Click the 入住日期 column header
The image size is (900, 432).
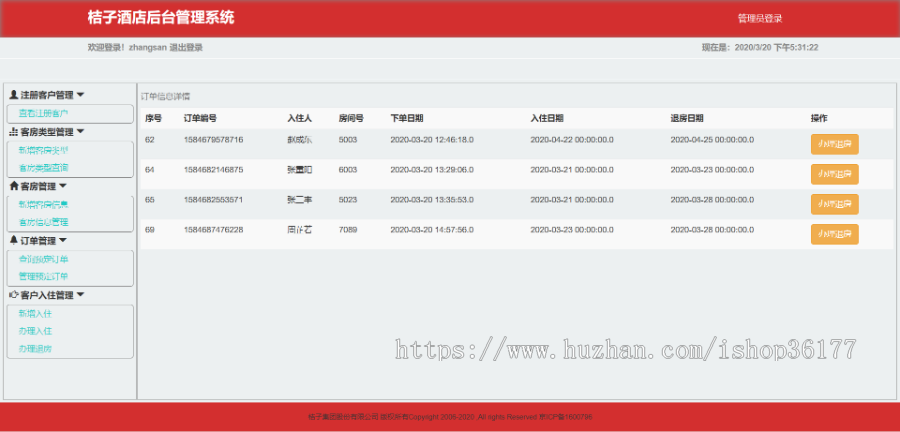(x=546, y=118)
